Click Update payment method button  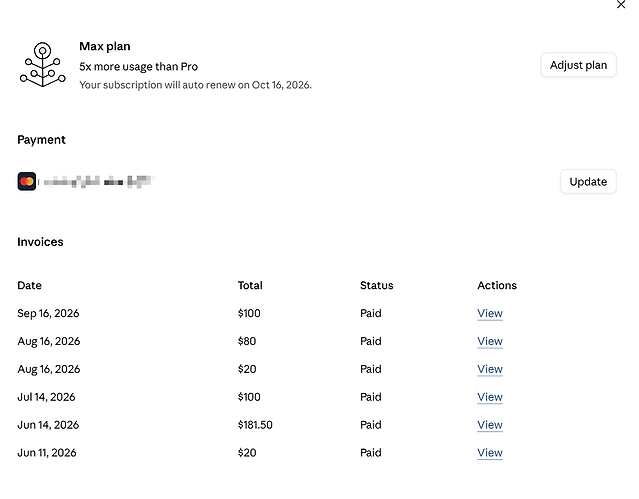click(x=588, y=181)
